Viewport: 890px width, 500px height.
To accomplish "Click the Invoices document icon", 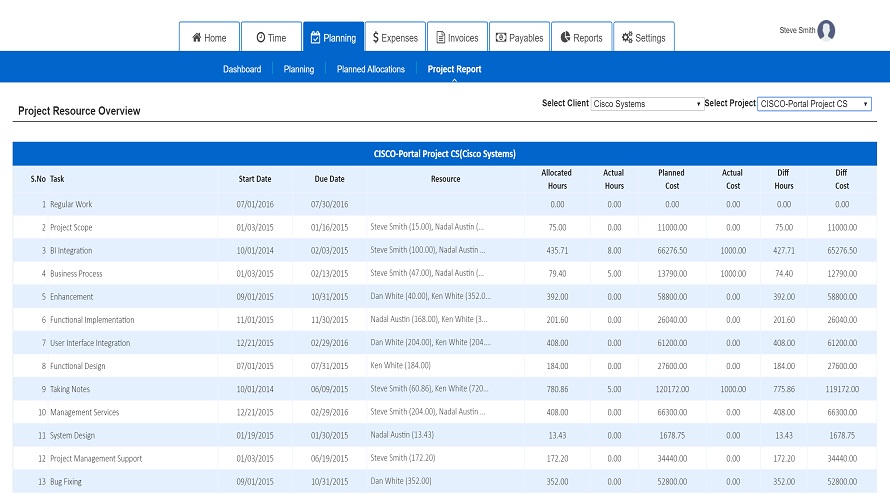I will [440, 38].
